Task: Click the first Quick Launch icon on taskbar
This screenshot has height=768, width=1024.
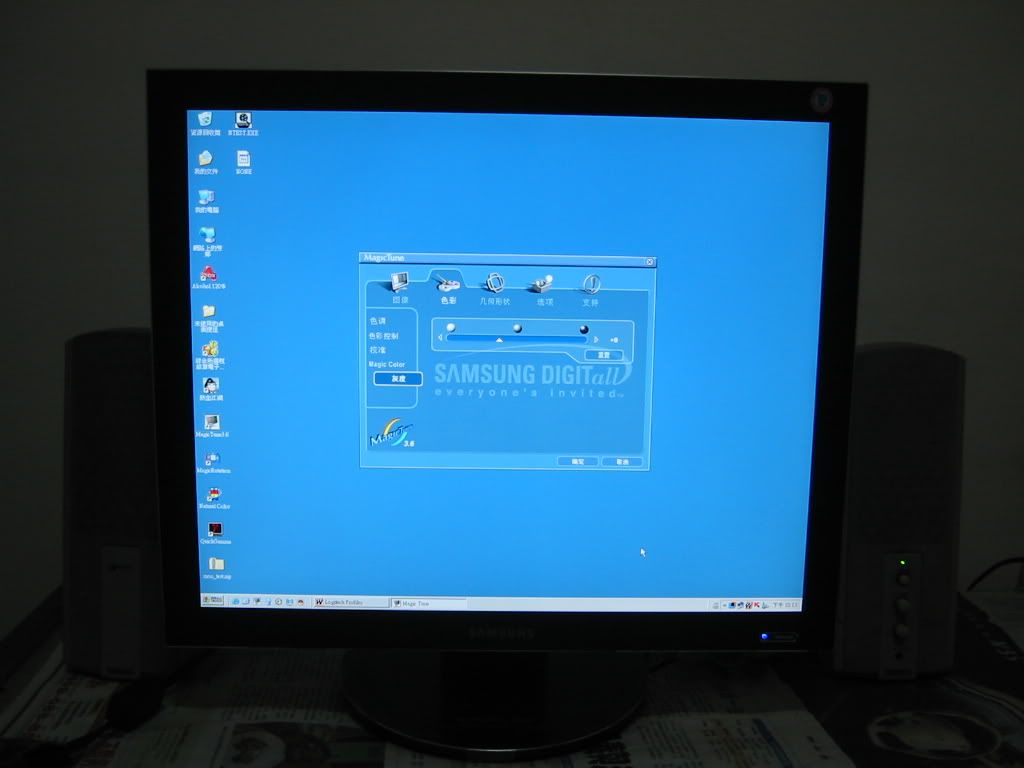Action: tap(235, 601)
